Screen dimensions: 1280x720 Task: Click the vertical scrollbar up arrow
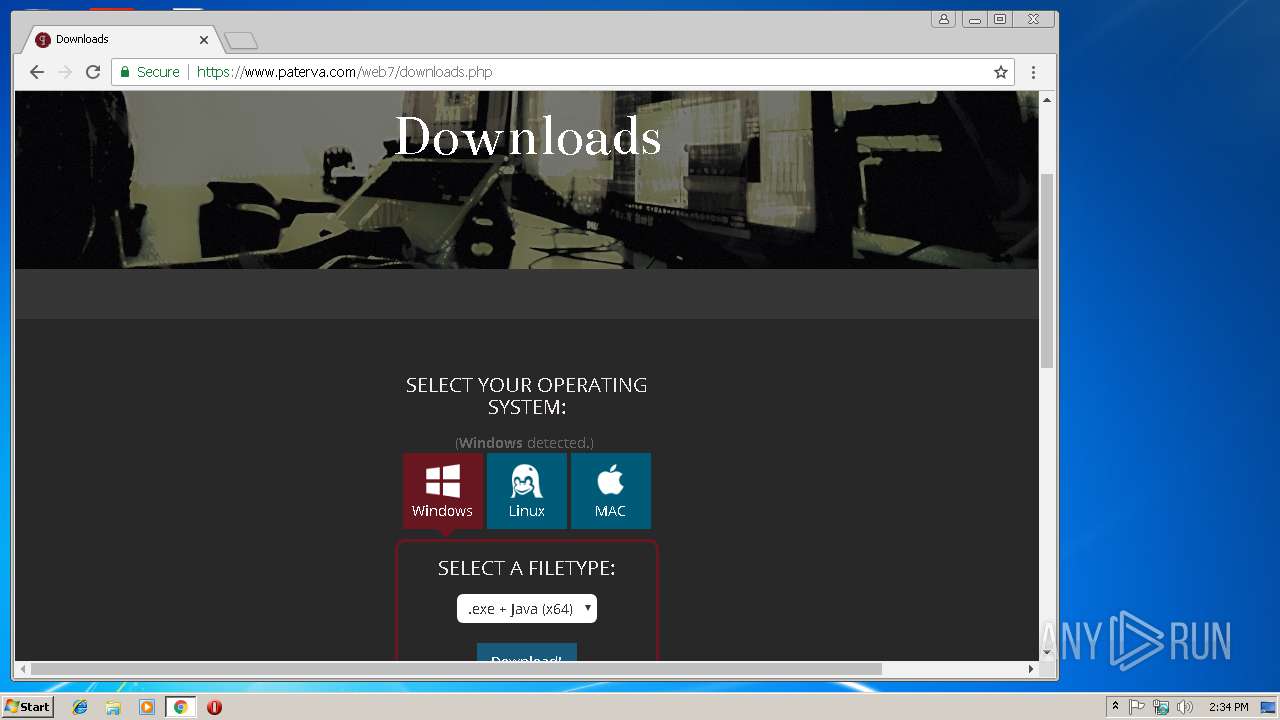(x=1047, y=100)
